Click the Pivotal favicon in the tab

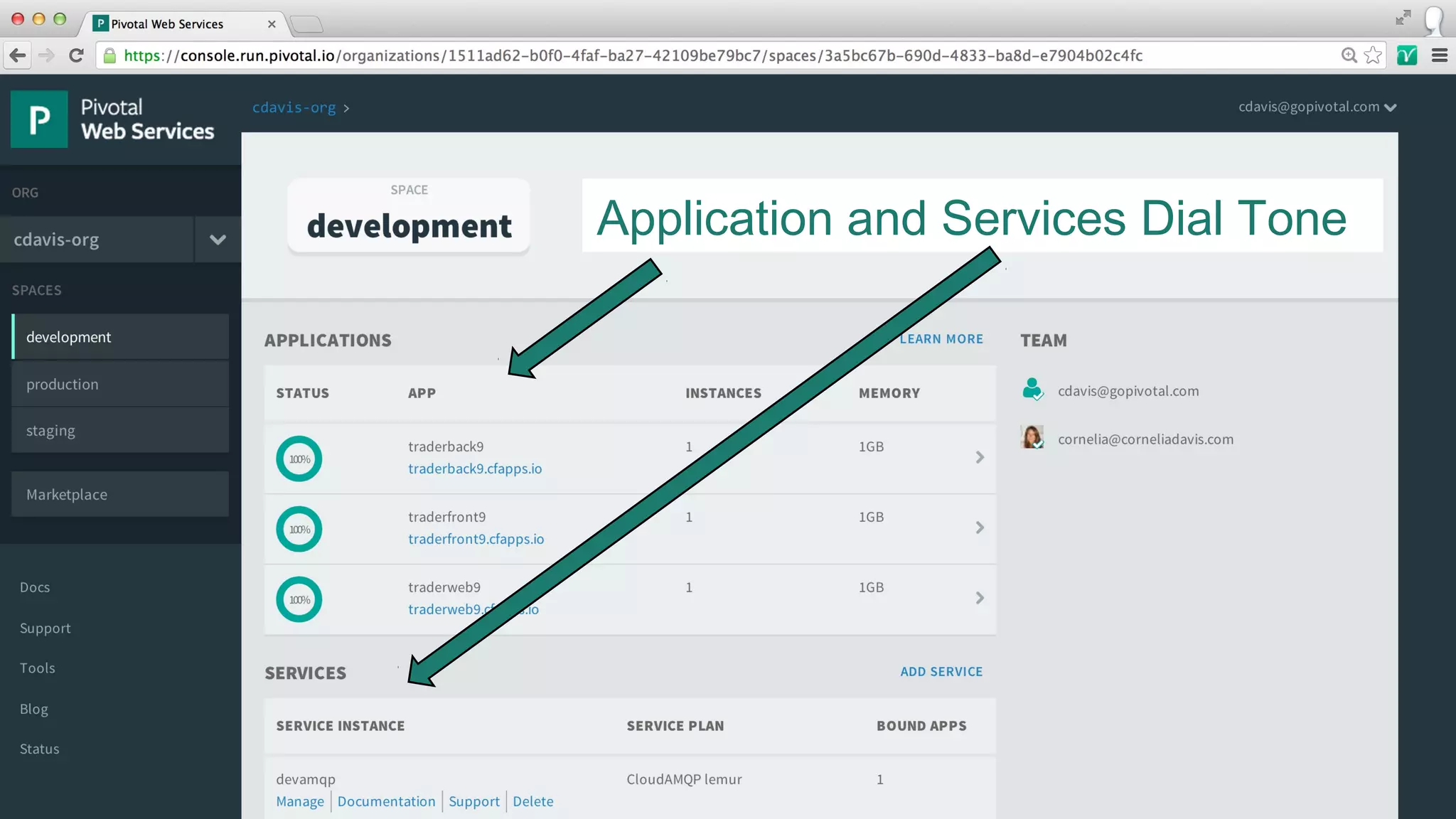[101, 23]
